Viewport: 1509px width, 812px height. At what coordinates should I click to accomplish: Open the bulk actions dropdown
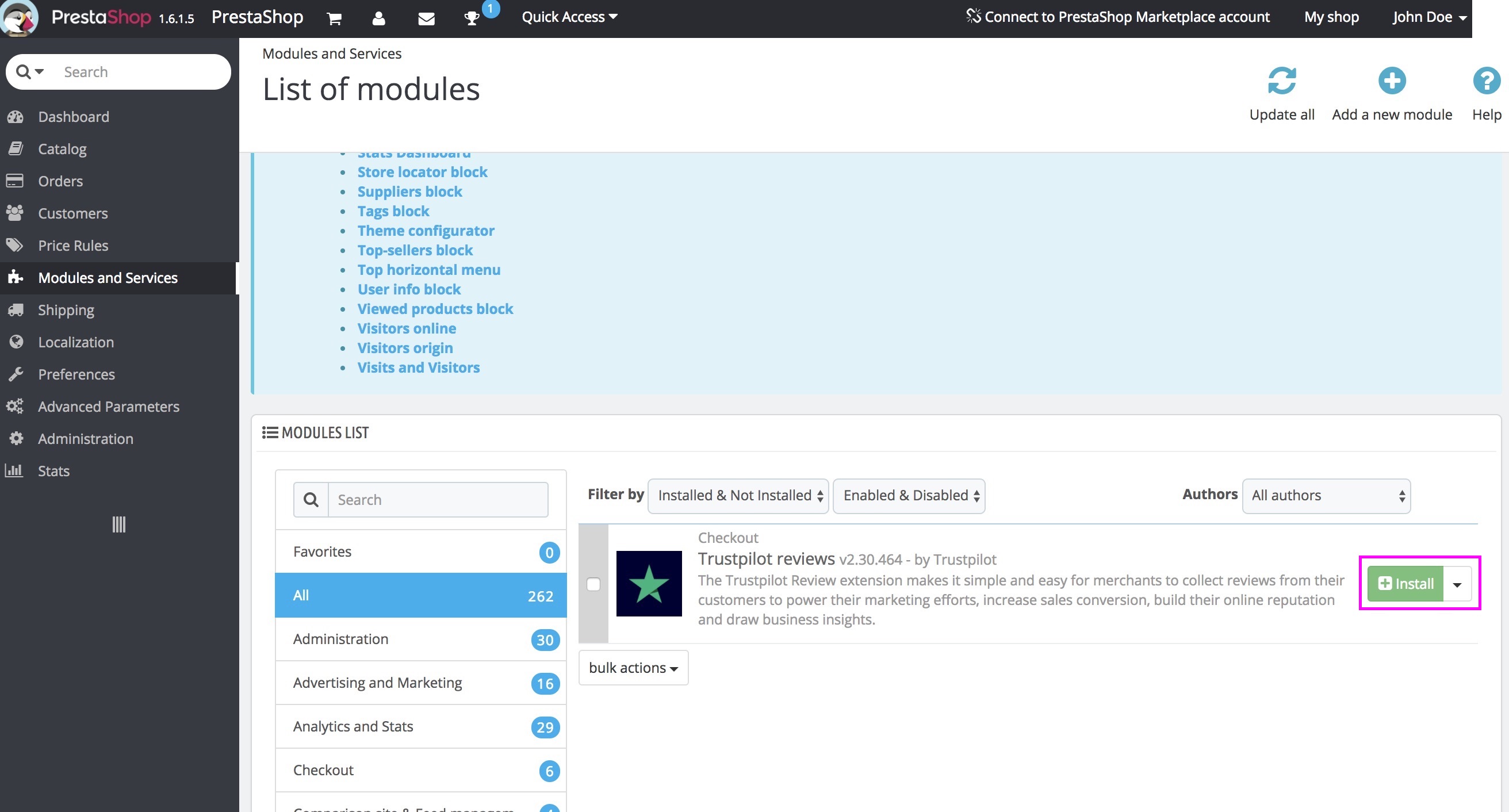pos(633,668)
